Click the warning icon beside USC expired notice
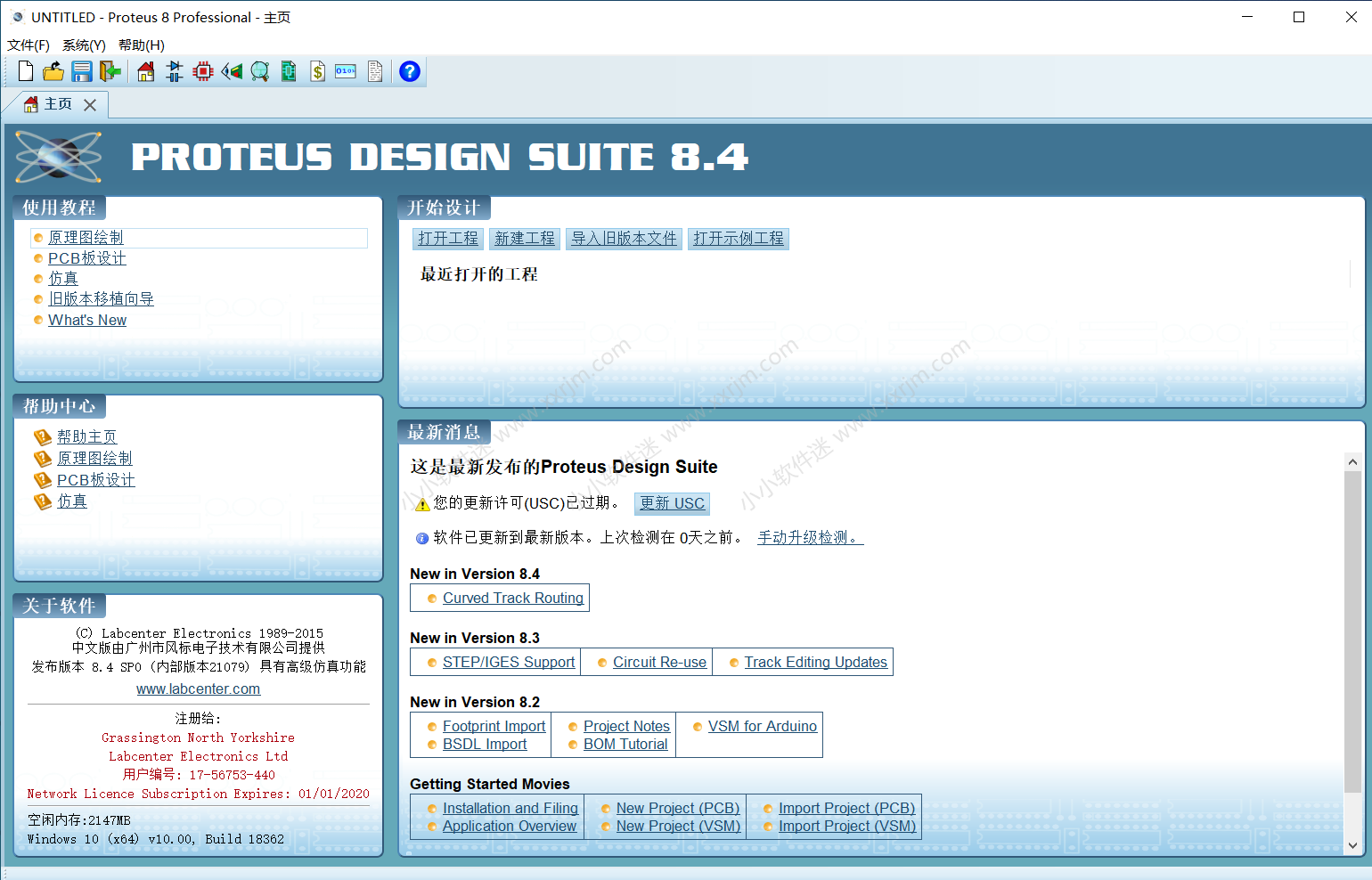The width and height of the screenshot is (1372, 880). coord(422,504)
